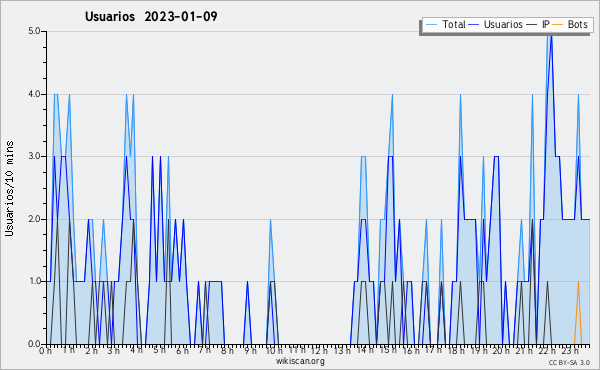Click the orange Bots spike near 23 h
The image size is (600, 370).
click(578, 313)
